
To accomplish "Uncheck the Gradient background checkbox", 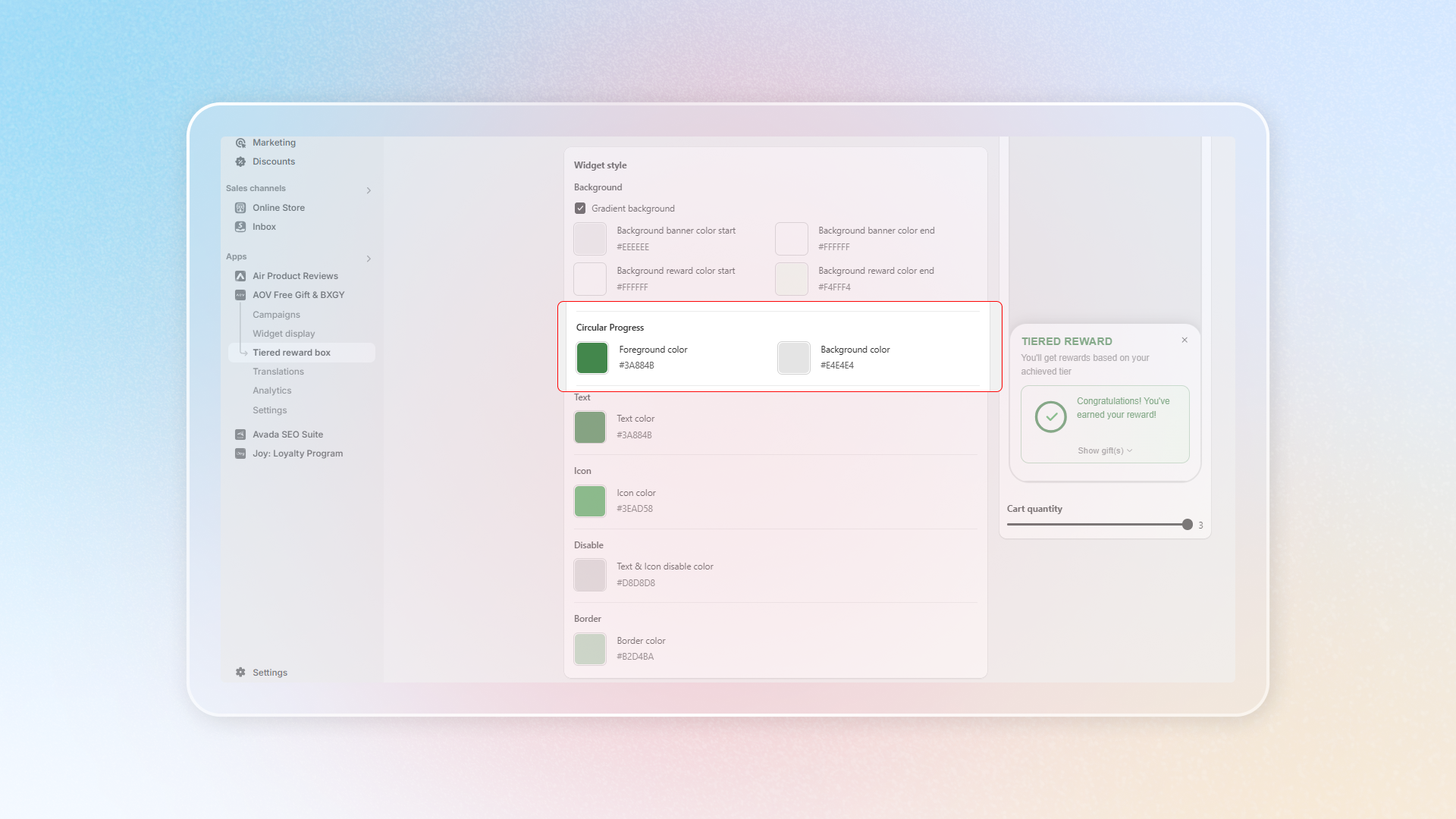I will click(580, 209).
